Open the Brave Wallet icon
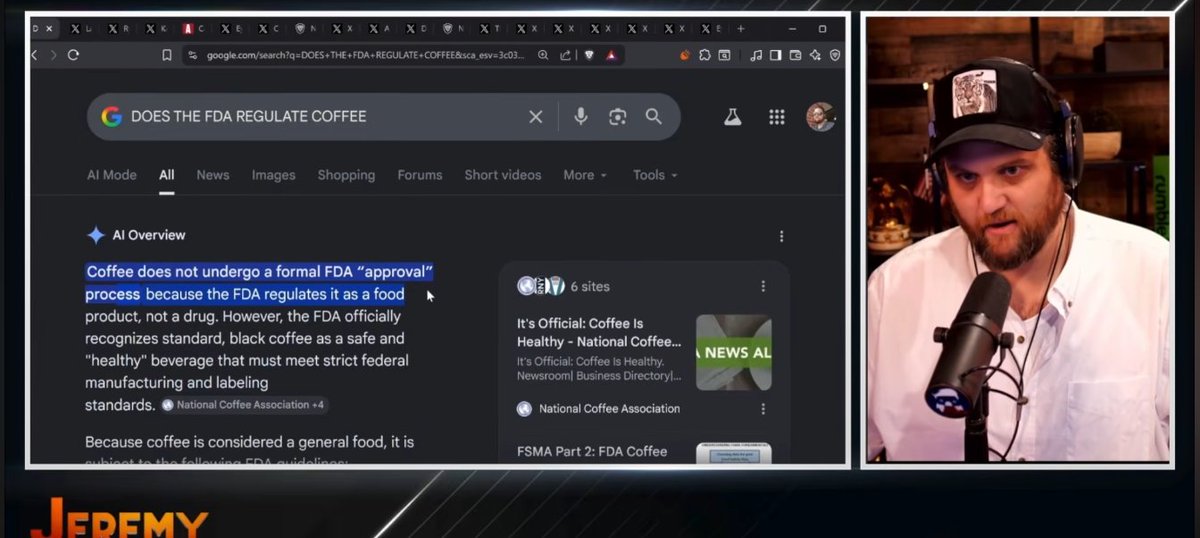The width and height of the screenshot is (1200, 538). coord(795,55)
